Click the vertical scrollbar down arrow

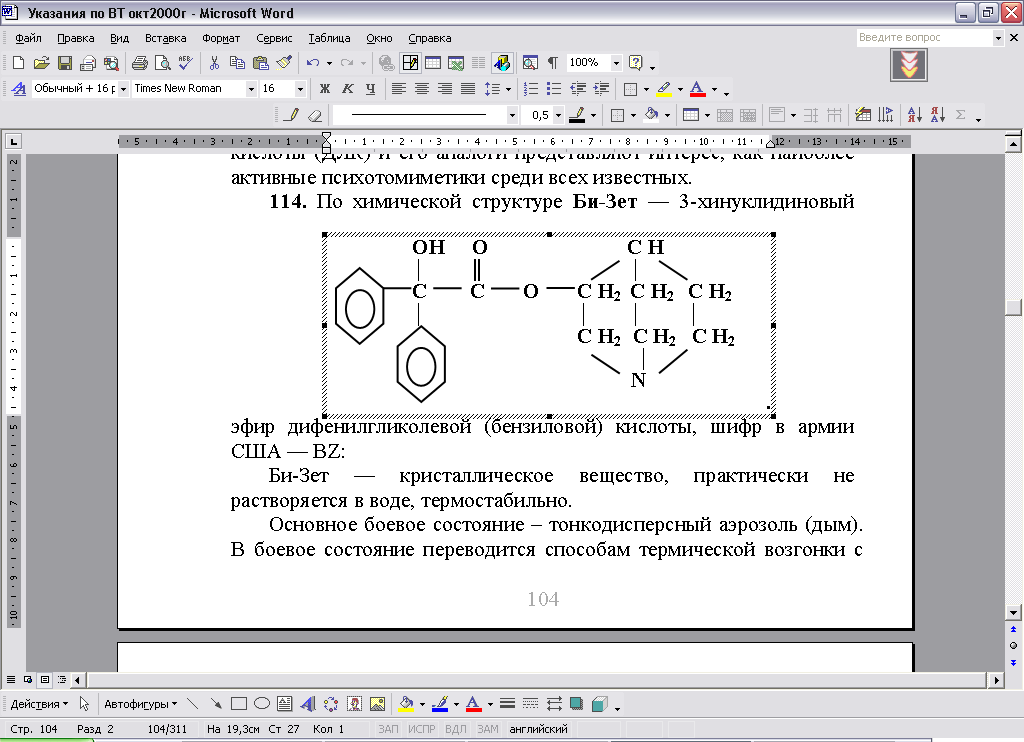point(1013,613)
